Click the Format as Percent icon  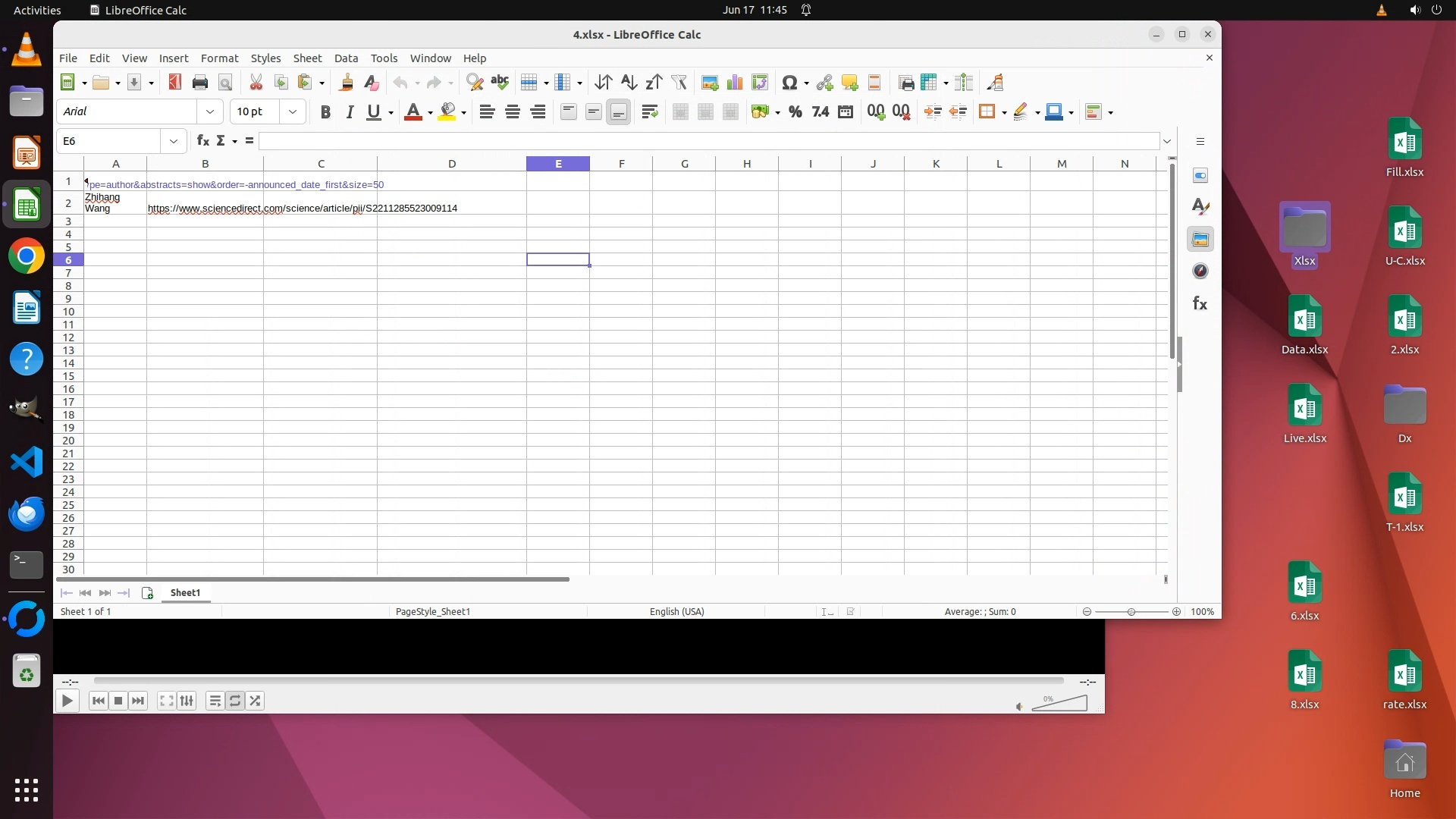click(795, 112)
